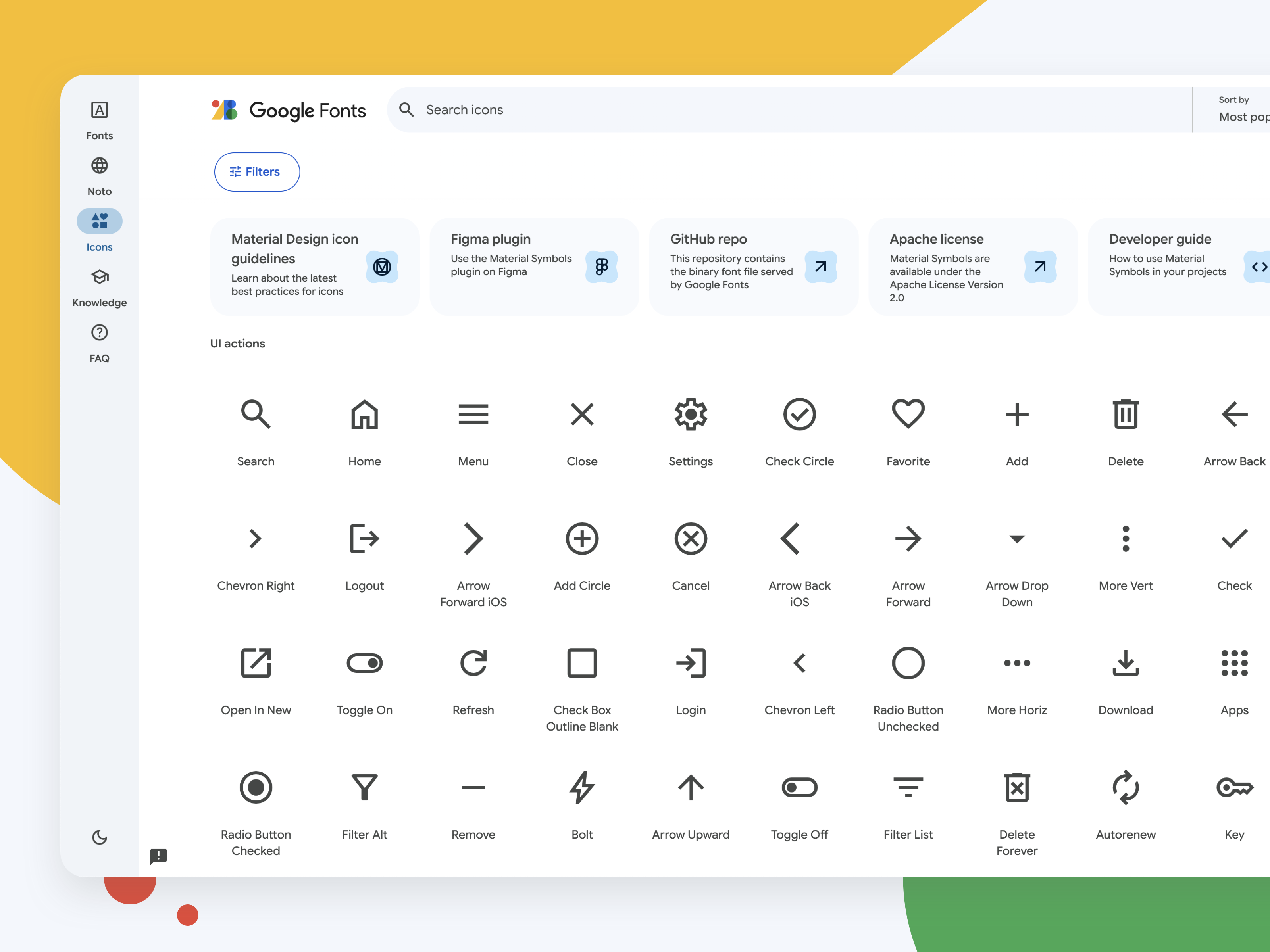Open the Icons sidebar section

[x=99, y=231]
